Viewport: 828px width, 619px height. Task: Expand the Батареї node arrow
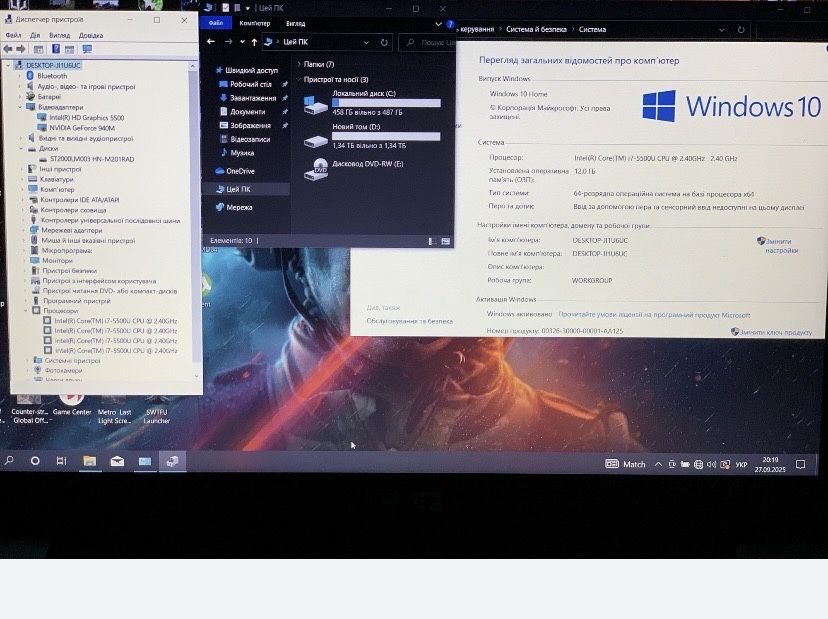coord(21,97)
